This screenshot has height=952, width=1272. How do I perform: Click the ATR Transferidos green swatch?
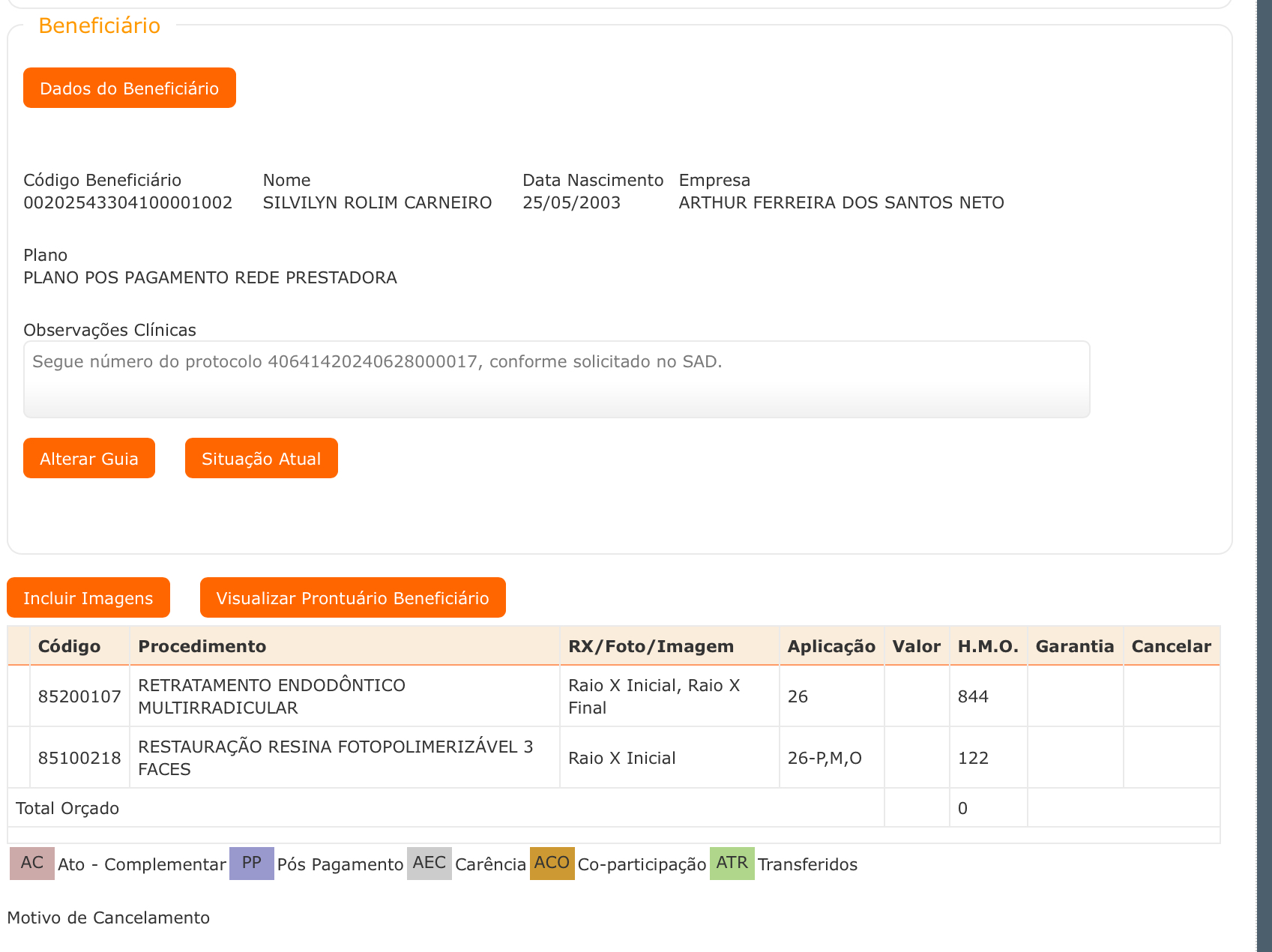click(732, 864)
